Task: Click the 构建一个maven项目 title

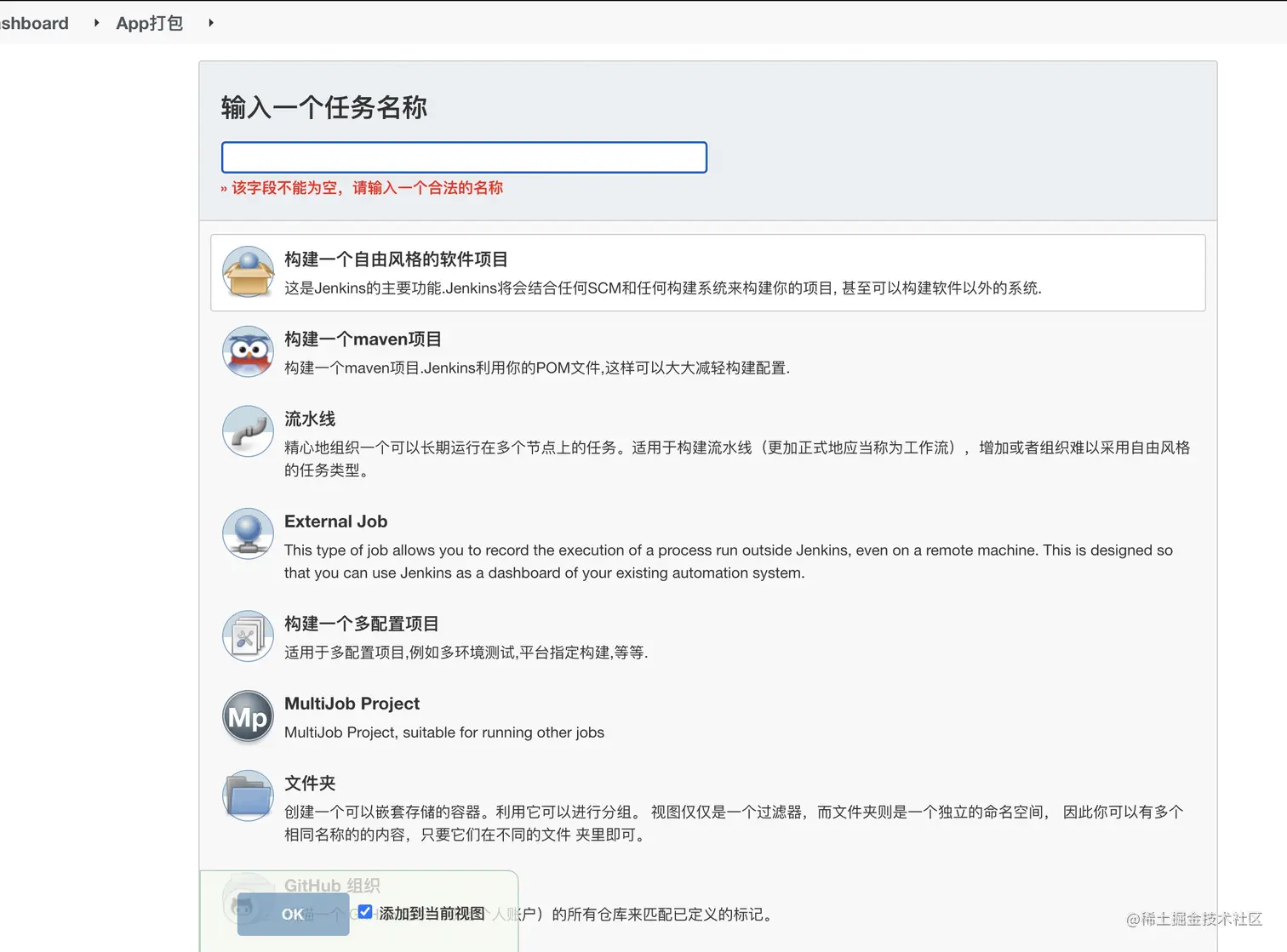Action: pos(363,339)
